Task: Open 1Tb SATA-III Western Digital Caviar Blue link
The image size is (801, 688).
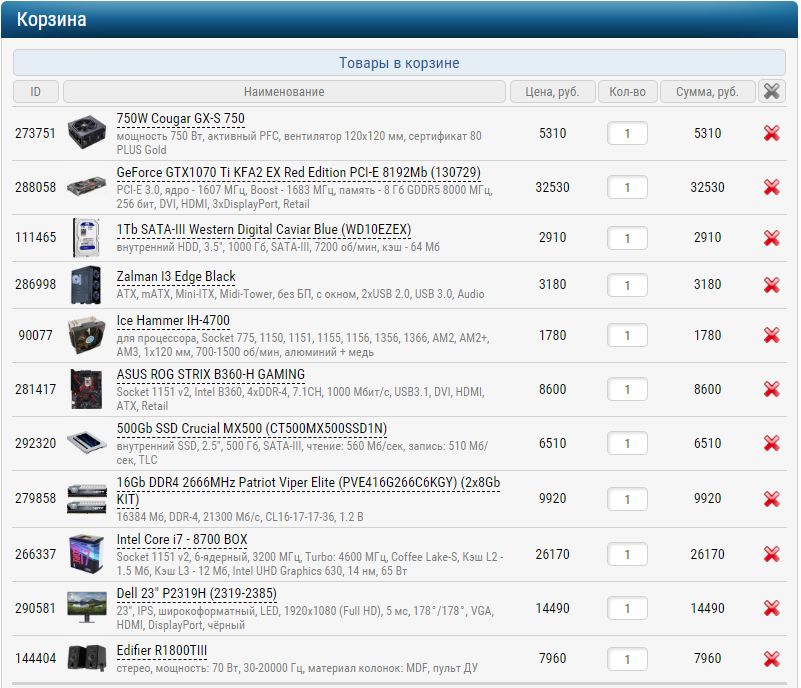Action: (264, 230)
